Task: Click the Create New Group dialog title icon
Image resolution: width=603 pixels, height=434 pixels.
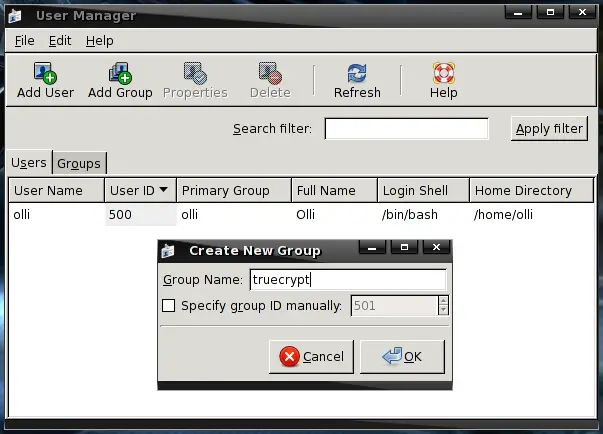Action: (x=170, y=250)
